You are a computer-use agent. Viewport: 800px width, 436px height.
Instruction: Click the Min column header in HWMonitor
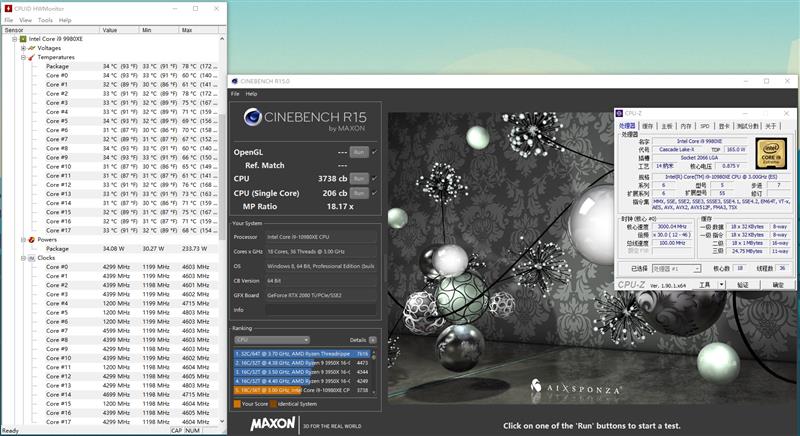tap(159, 30)
